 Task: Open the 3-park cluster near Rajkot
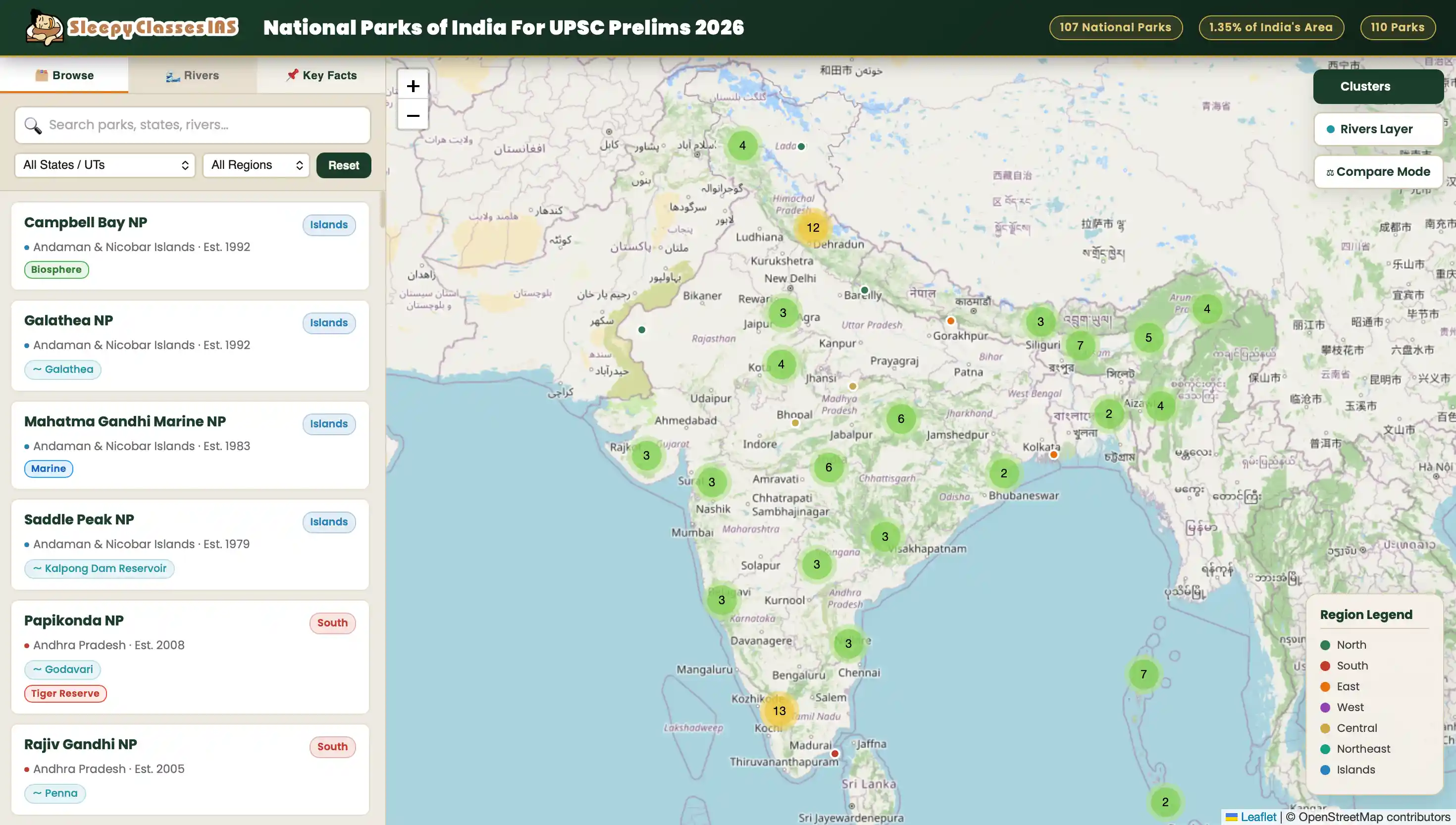tap(646, 455)
